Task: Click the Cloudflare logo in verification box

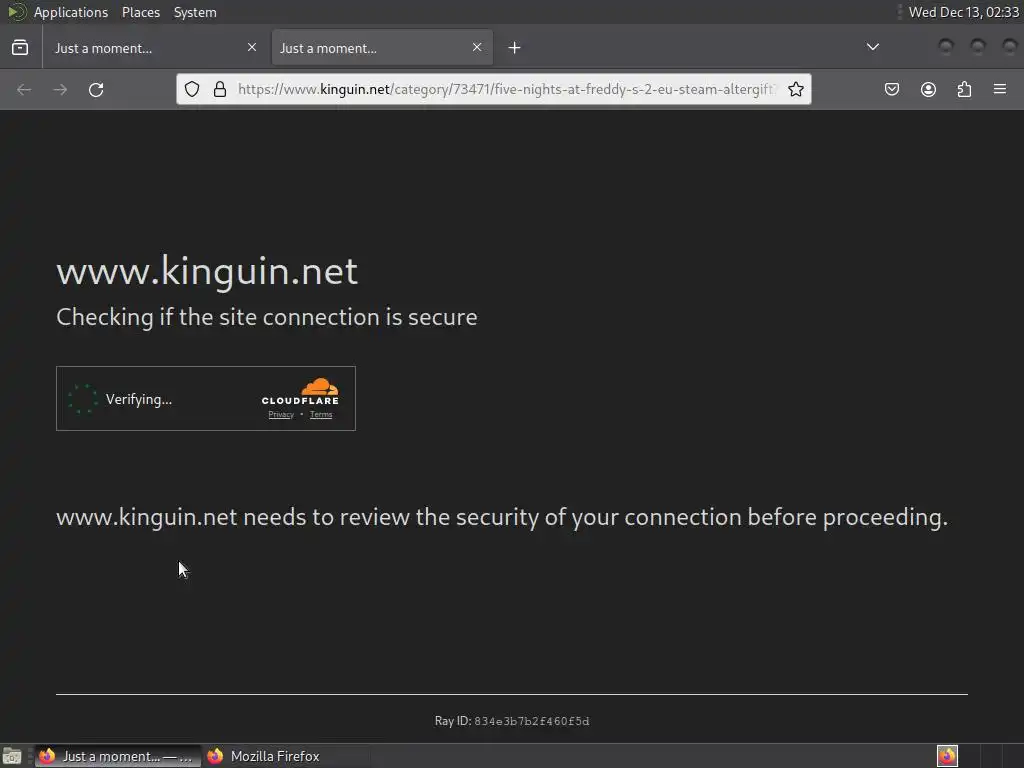Action: (x=300, y=391)
